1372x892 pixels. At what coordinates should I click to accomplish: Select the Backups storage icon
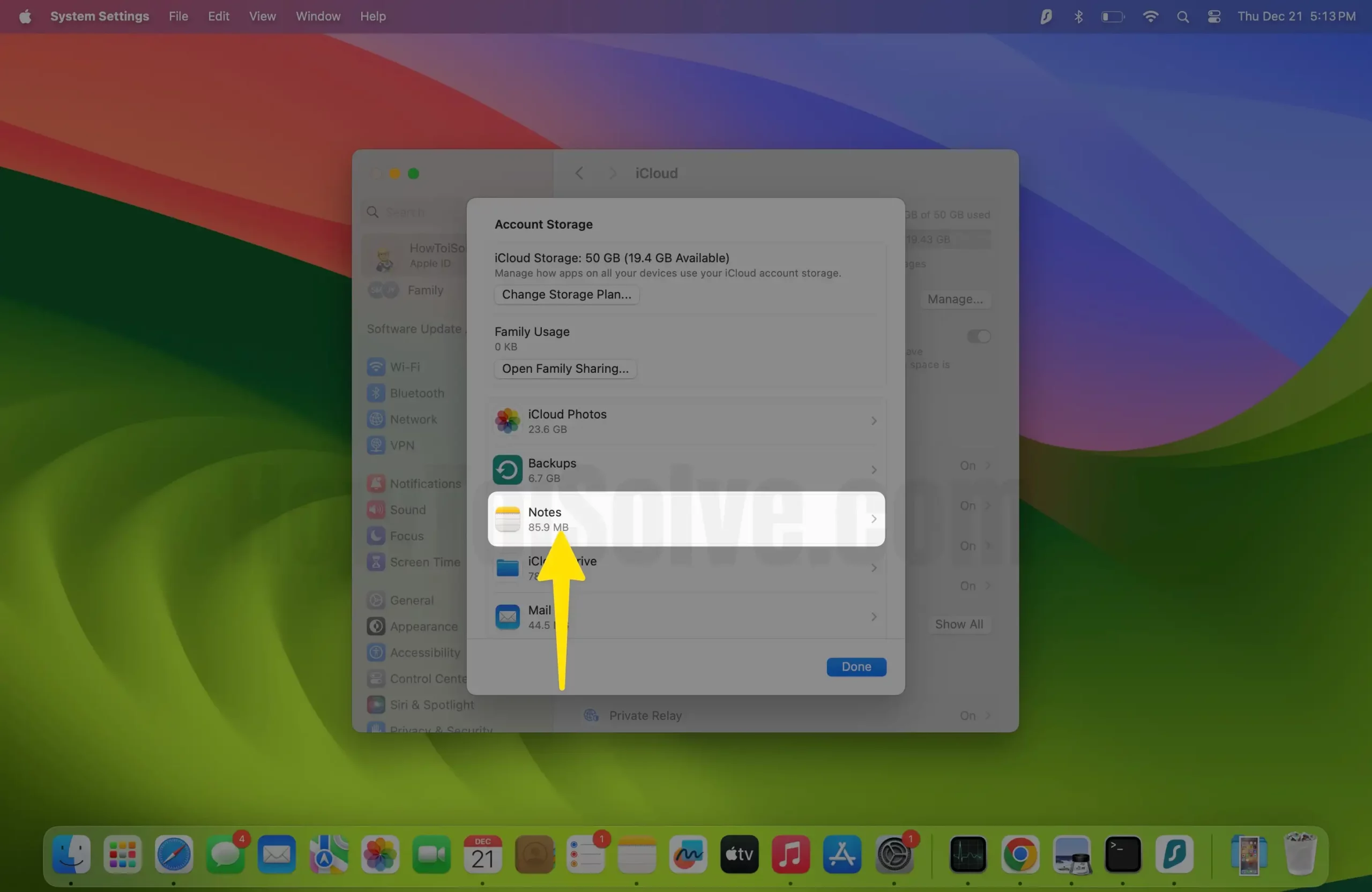pyautogui.click(x=508, y=470)
